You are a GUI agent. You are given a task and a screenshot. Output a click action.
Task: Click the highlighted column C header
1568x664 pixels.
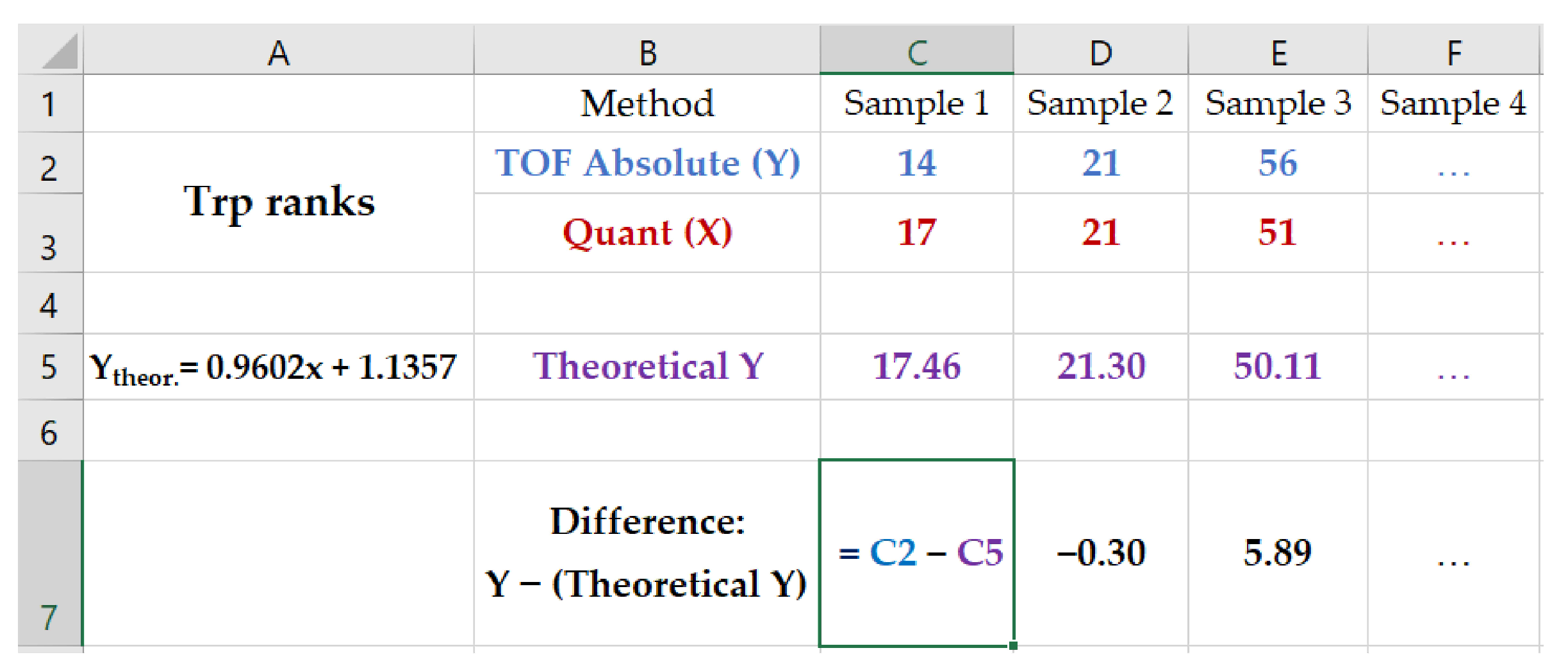[916, 53]
